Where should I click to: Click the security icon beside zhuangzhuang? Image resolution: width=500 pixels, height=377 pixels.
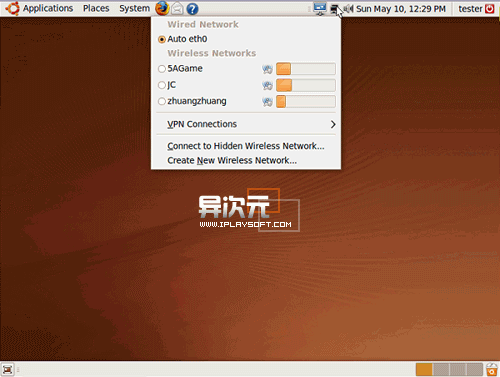[267, 101]
